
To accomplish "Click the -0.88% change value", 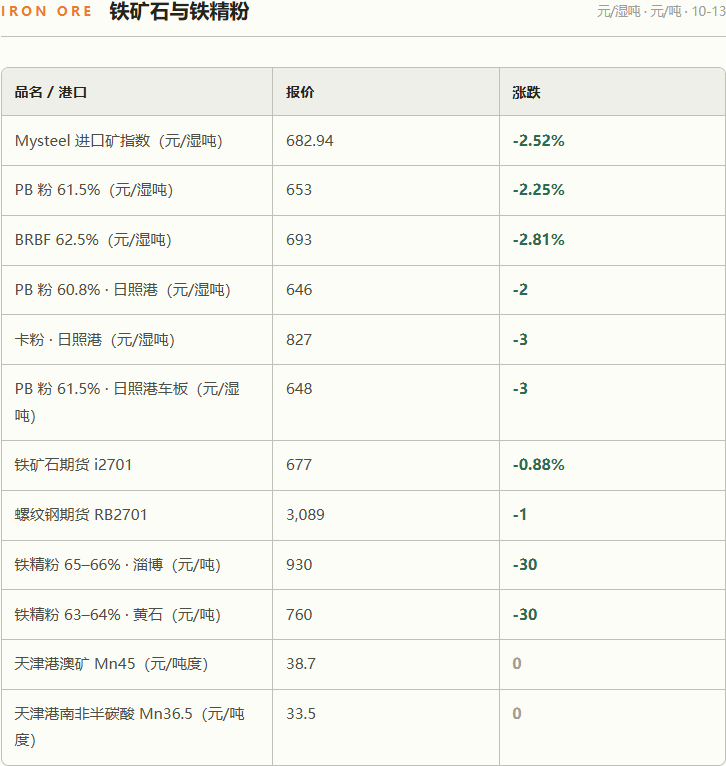I will tap(538, 465).
